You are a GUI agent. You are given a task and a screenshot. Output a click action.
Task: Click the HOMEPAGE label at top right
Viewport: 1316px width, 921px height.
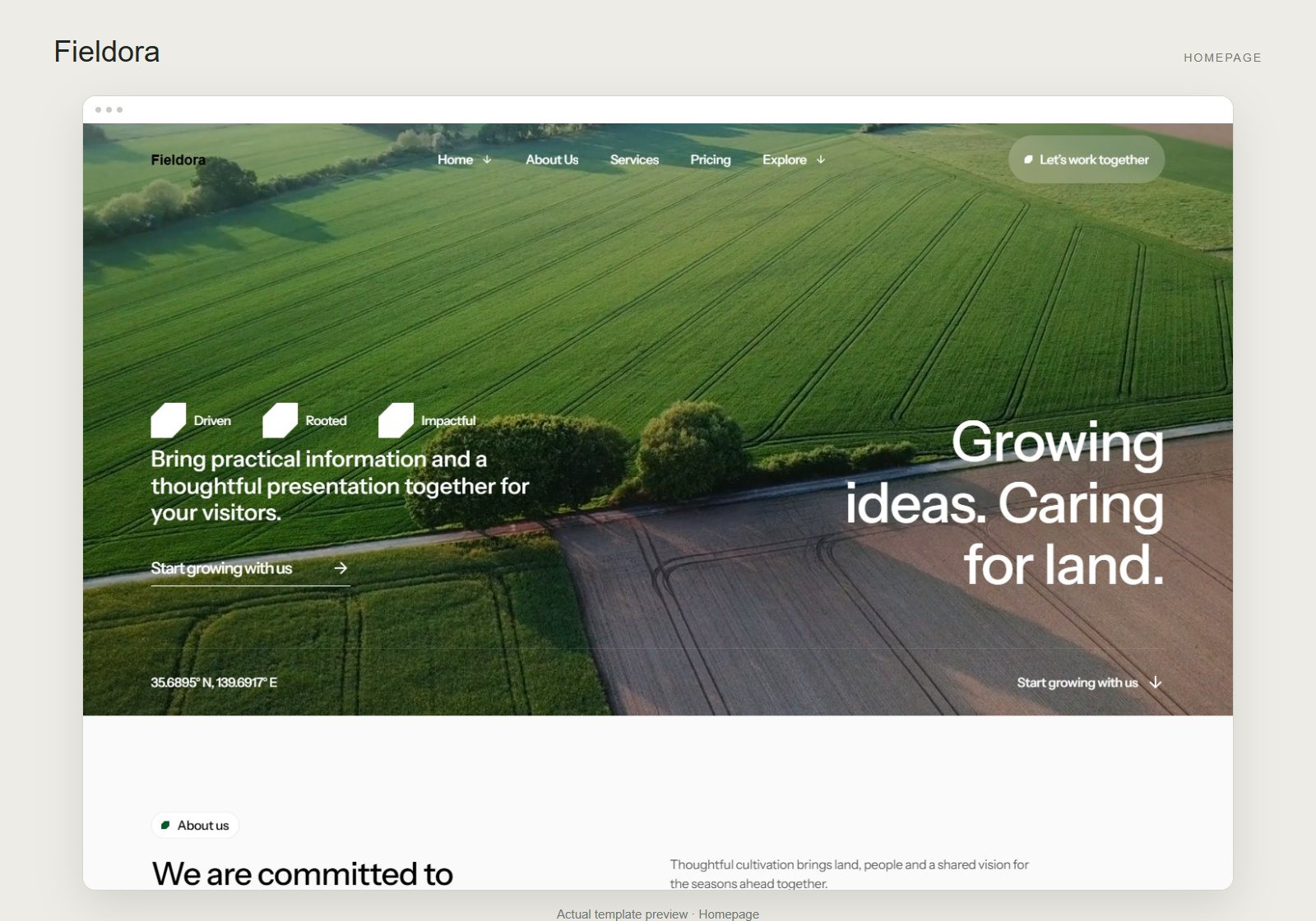tap(1222, 58)
